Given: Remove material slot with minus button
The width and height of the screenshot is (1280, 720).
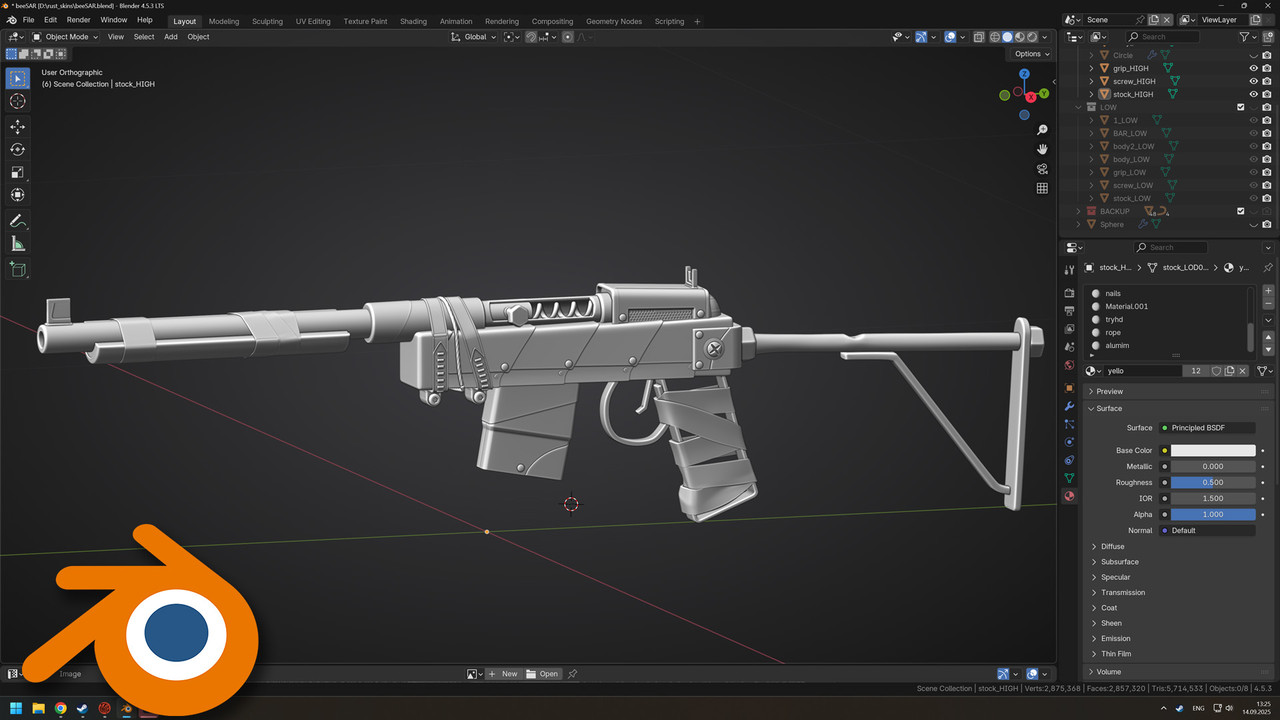Looking at the screenshot, I should point(1269,304).
